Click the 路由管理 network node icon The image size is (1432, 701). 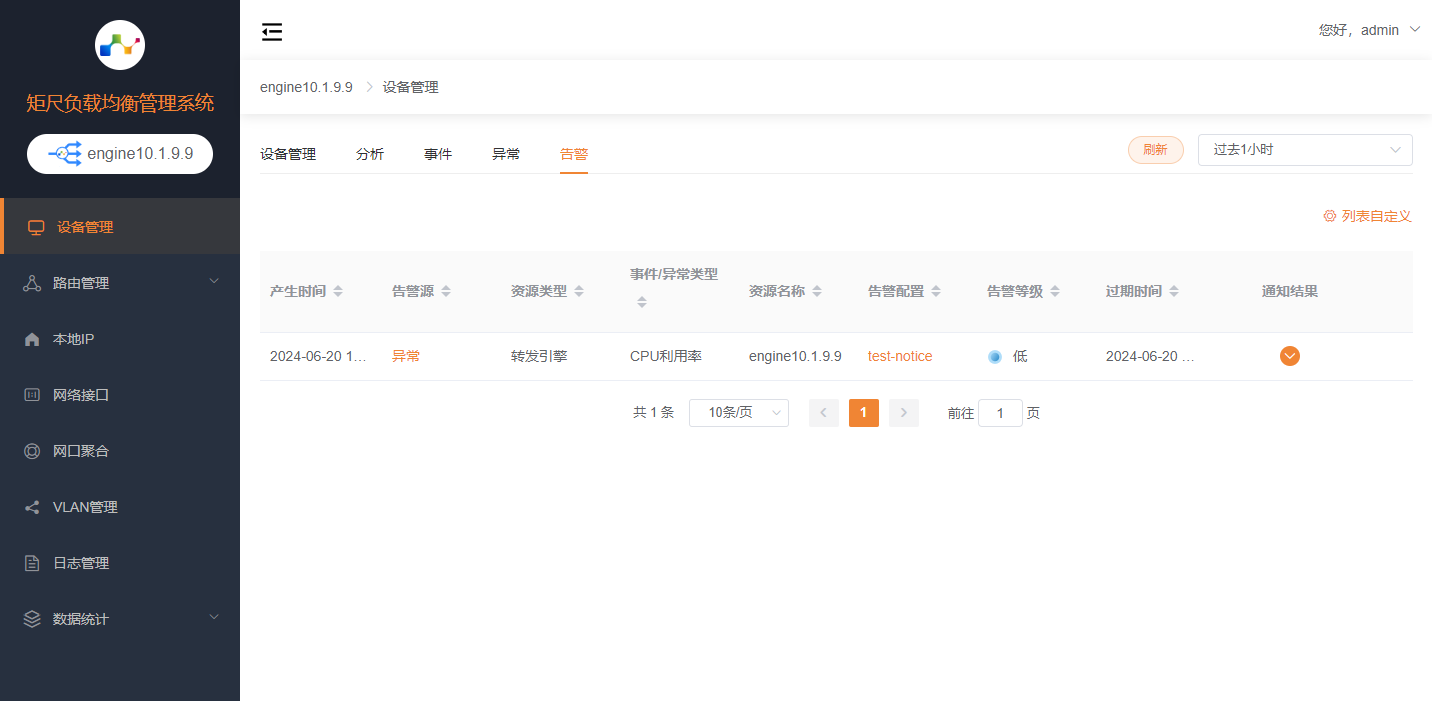point(32,283)
